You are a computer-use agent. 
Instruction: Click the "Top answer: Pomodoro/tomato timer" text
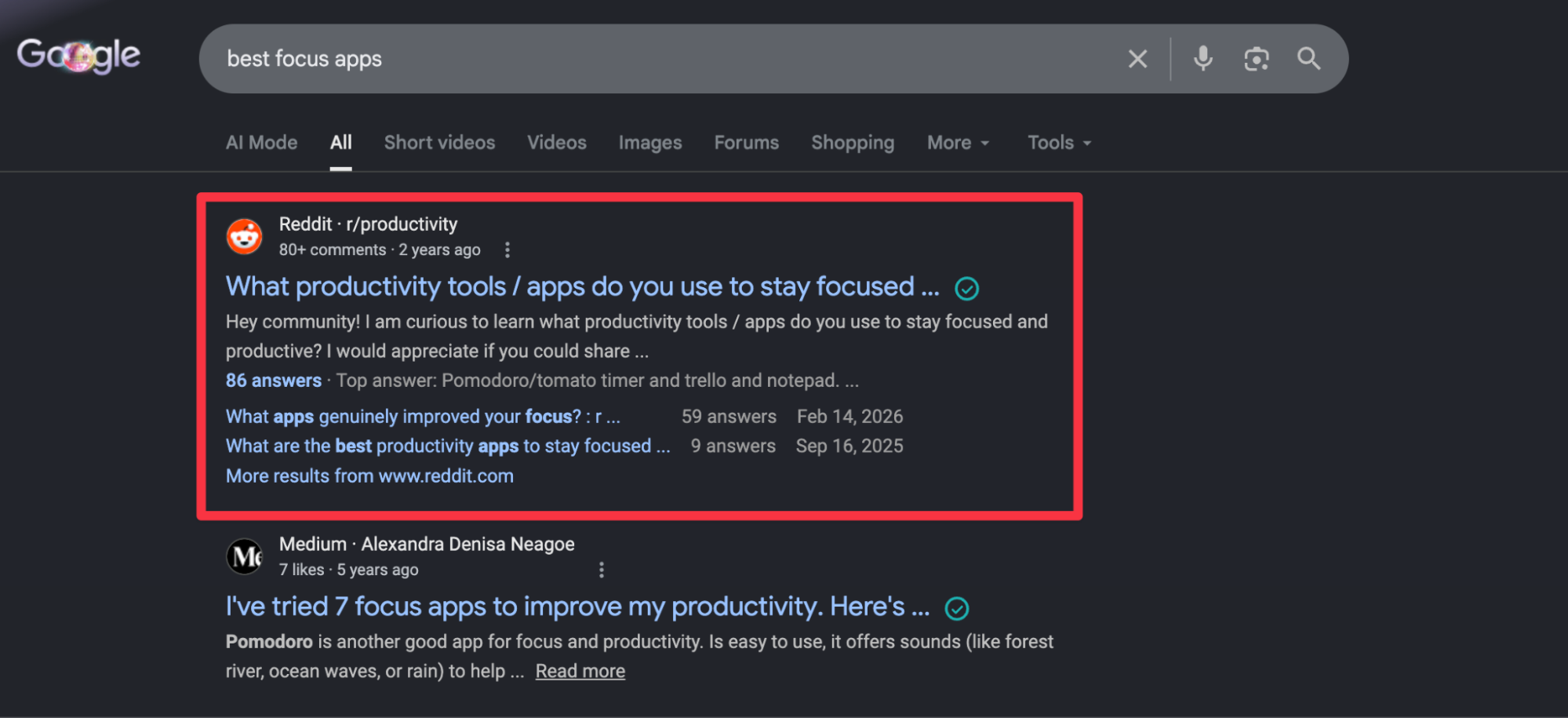[598, 381]
